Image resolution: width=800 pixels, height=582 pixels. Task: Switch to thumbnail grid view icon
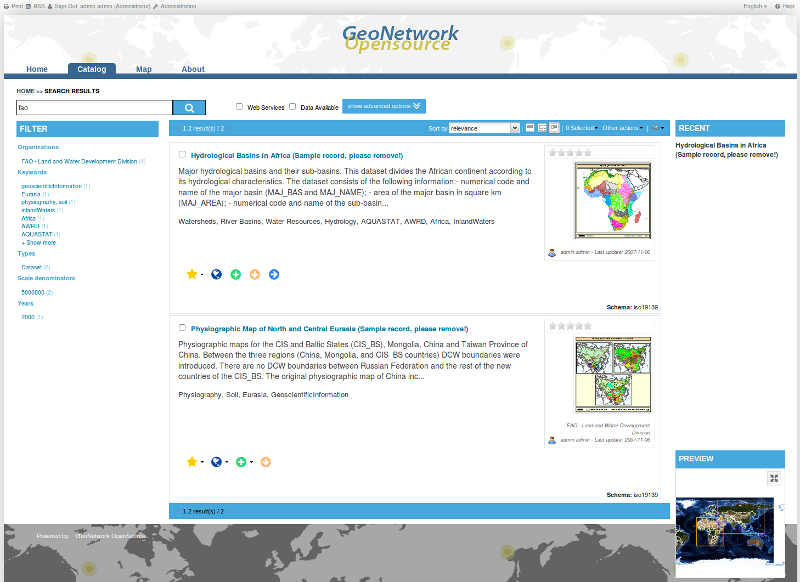(542, 128)
